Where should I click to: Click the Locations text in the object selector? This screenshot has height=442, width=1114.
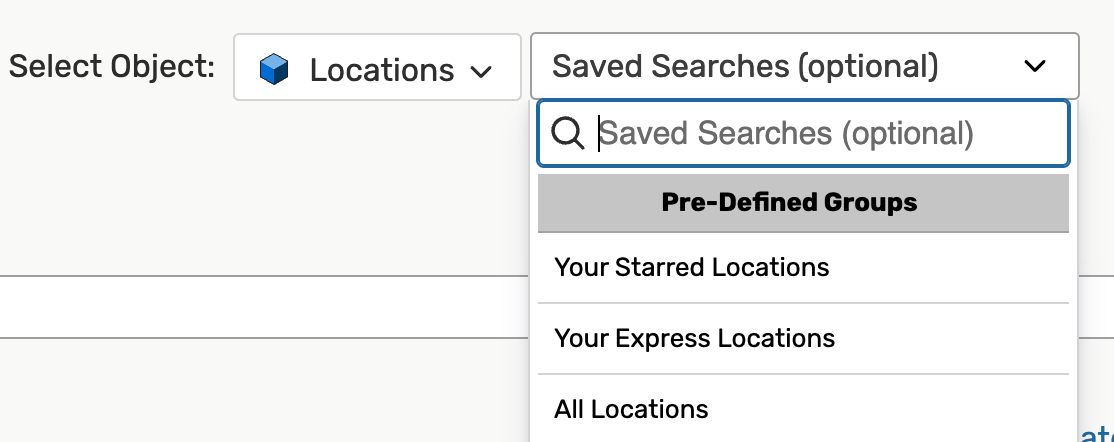382,70
